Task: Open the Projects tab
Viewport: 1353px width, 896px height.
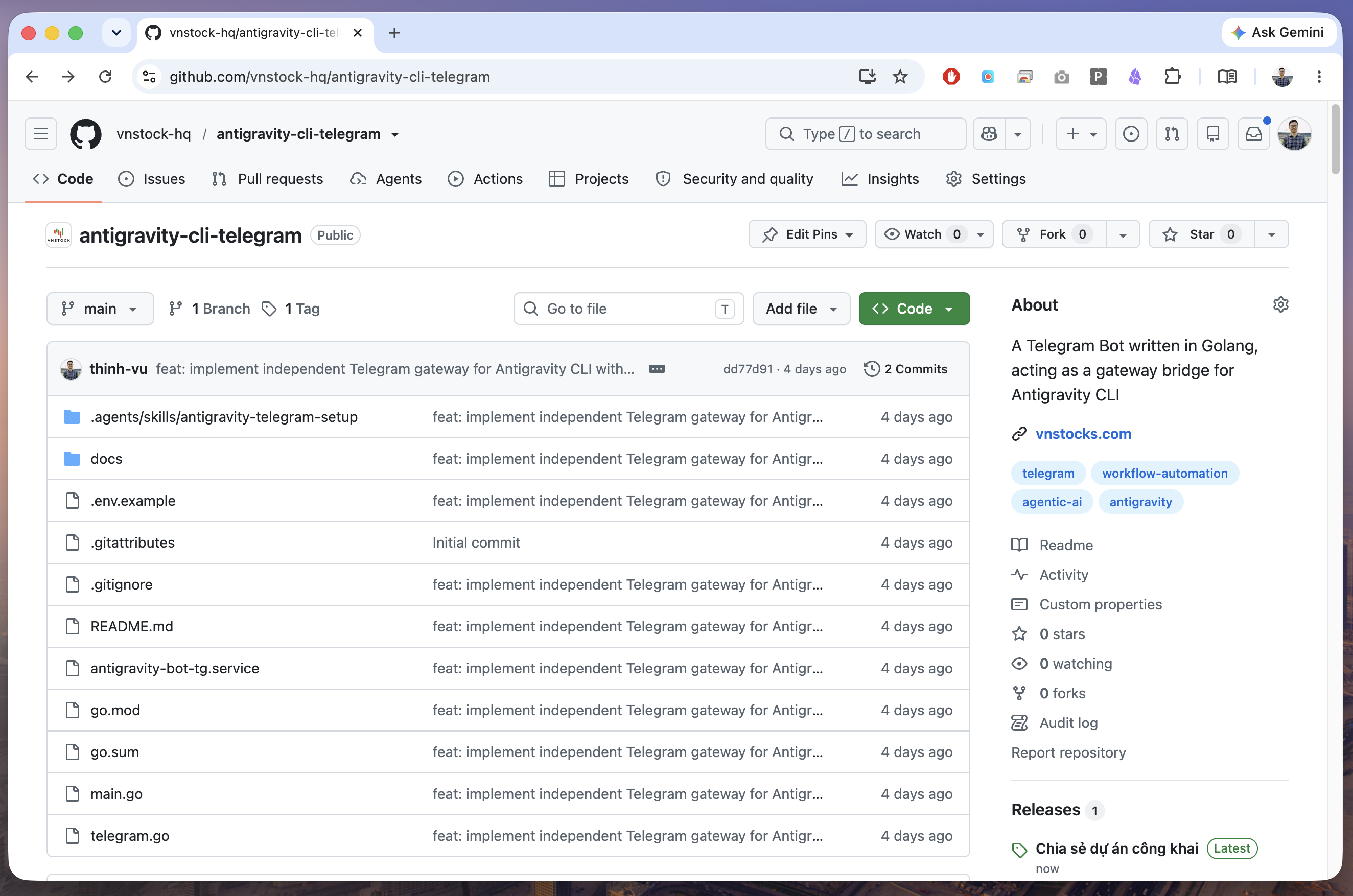Action: point(588,179)
